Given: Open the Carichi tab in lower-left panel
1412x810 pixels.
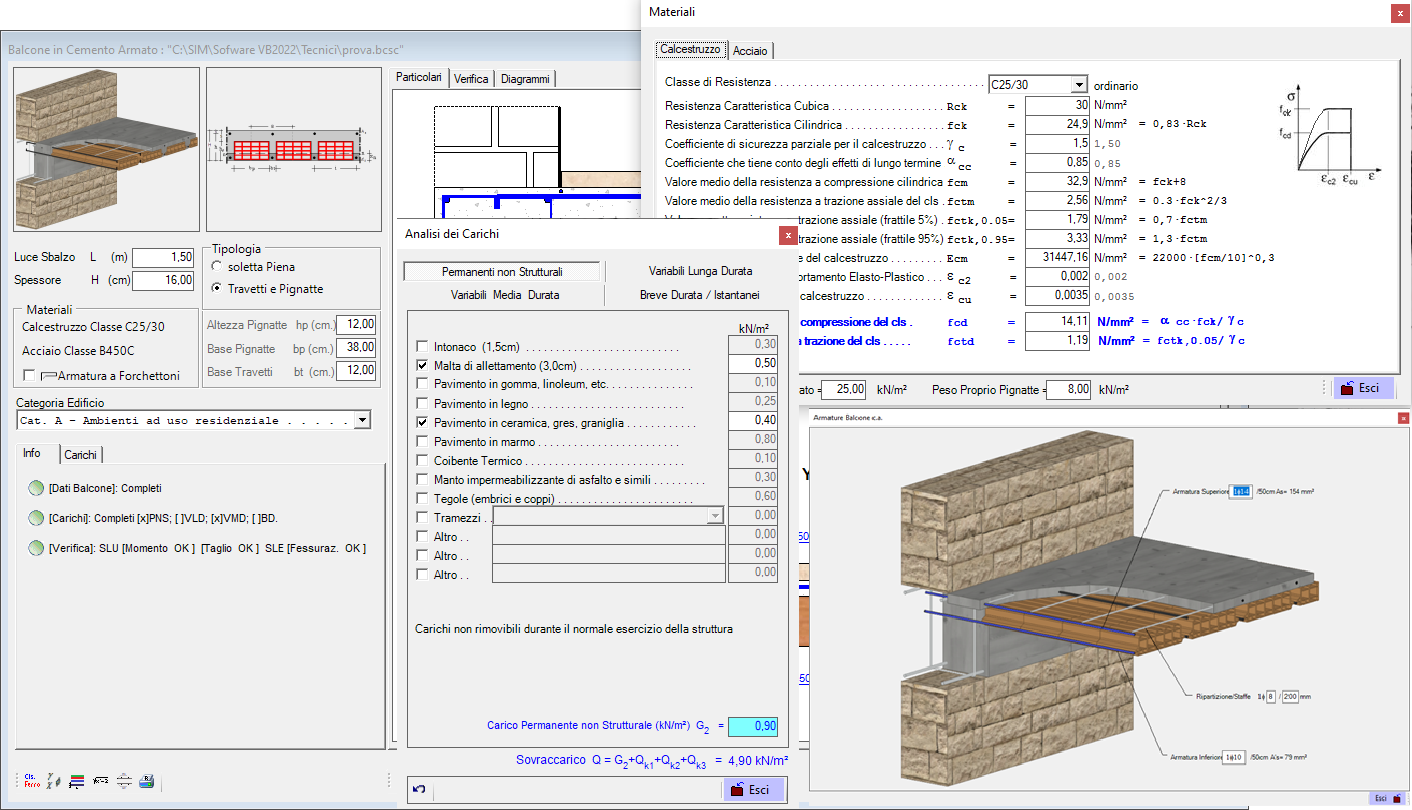Looking at the screenshot, I should coord(80,455).
